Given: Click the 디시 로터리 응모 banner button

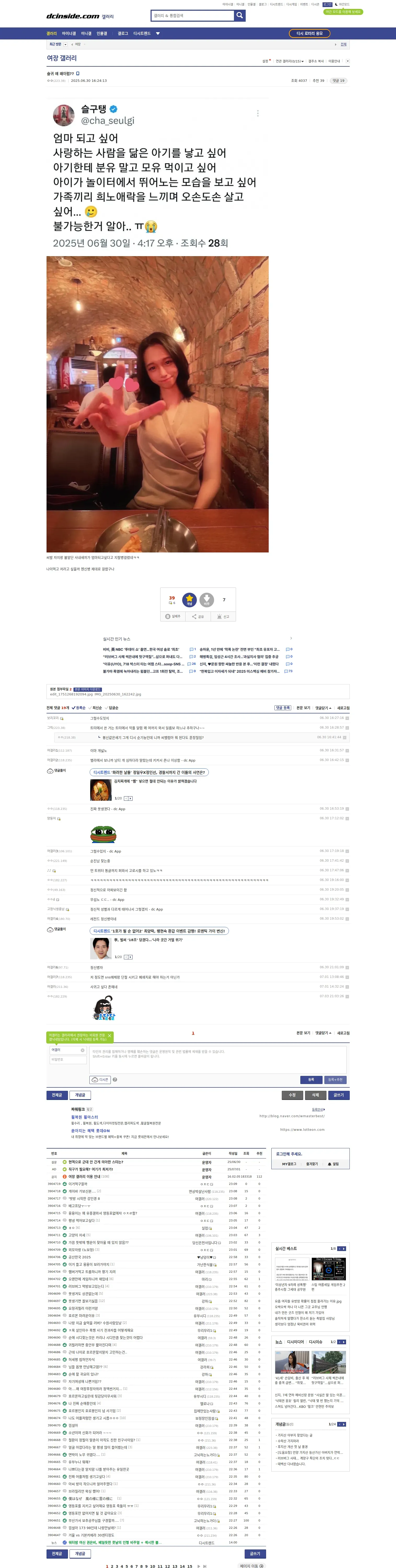Looking at the screenshot, I should [x=309, y=33].
